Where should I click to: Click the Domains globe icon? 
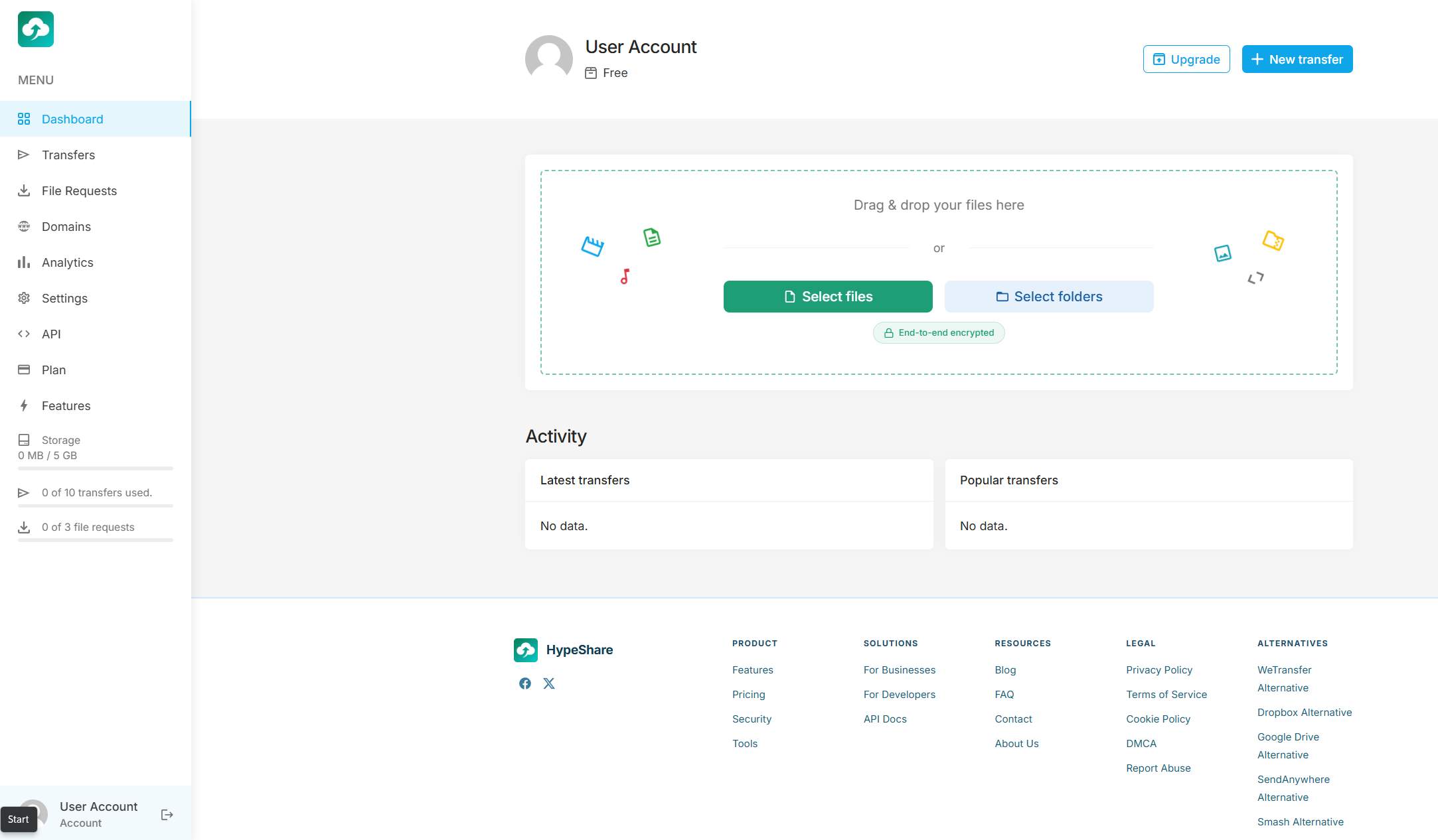click(24, 226)
